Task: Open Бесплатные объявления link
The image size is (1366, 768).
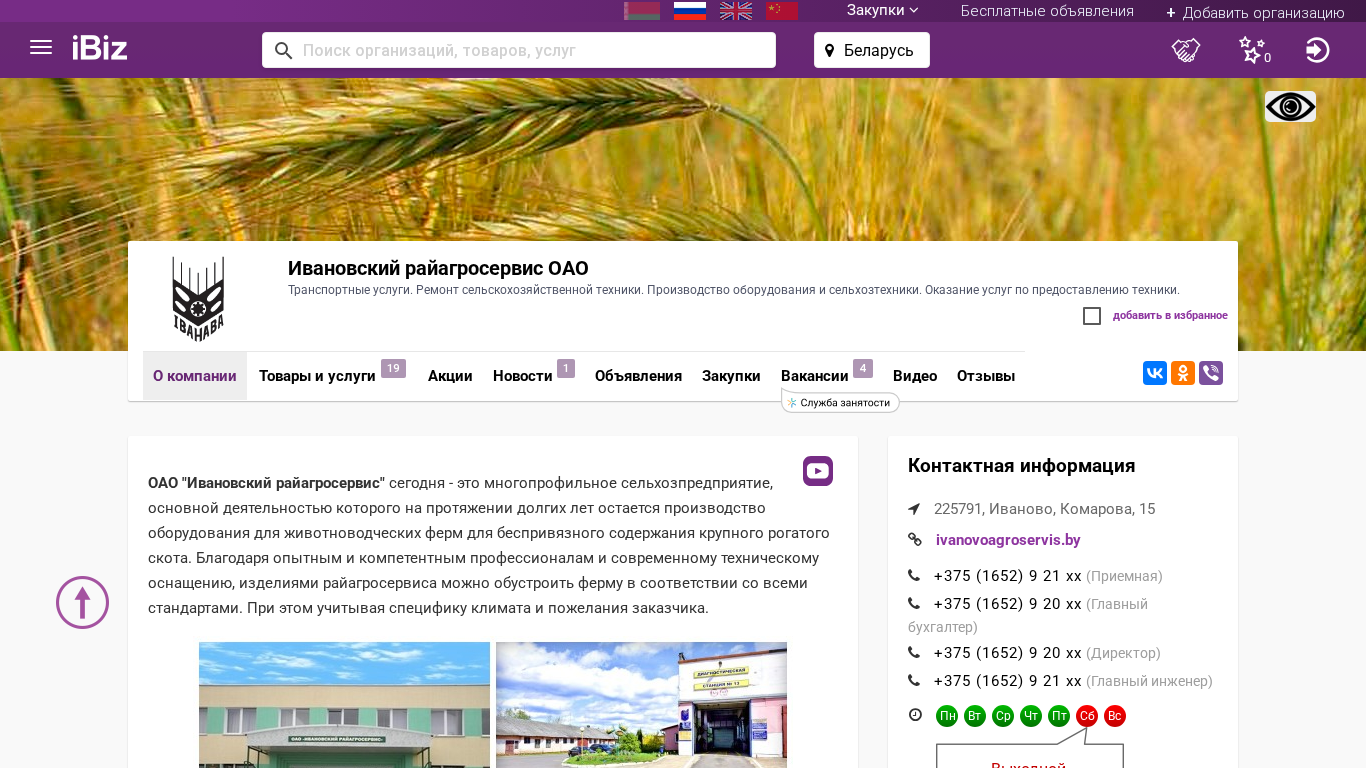Action: pos(1047,11)
